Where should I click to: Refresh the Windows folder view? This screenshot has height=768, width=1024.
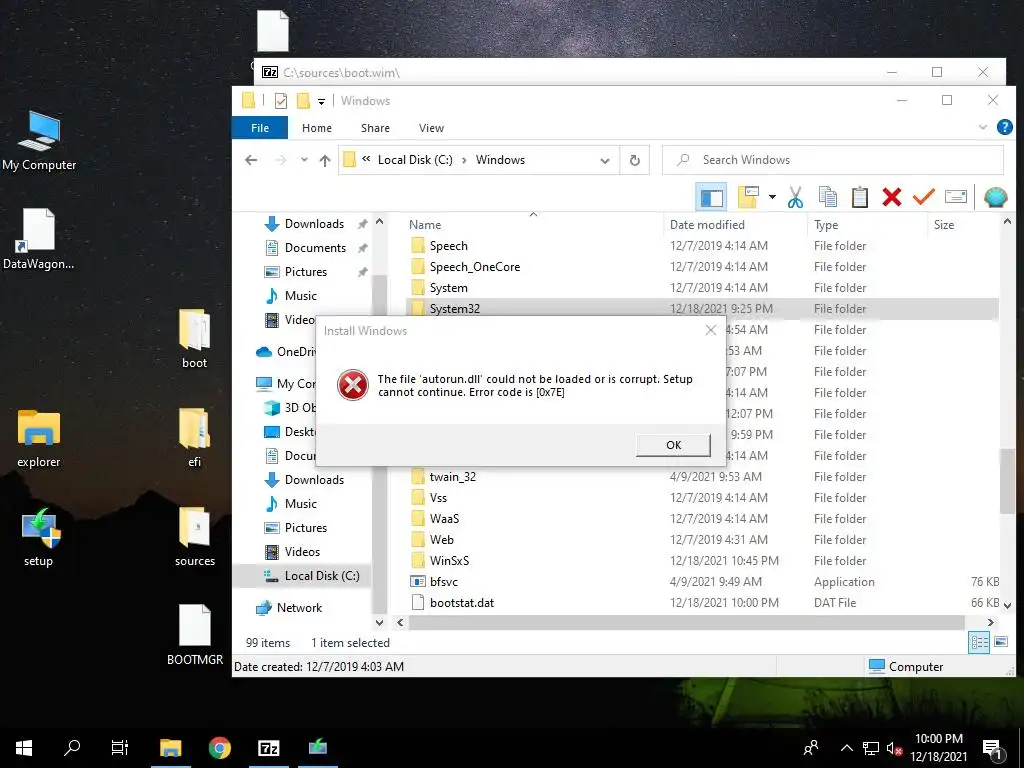(x=634, y=161)
